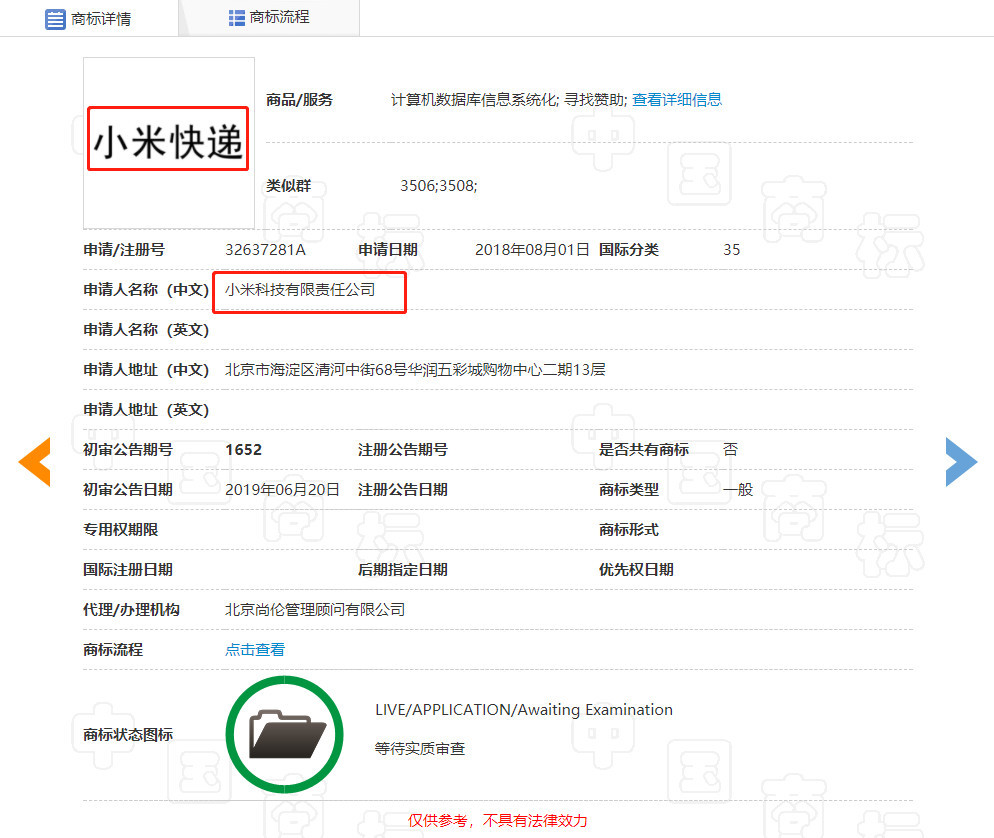Select applicant name 小米科技有限责任公司
The image size is (994, 838).
pyautogui.click(x=300, y=290)
